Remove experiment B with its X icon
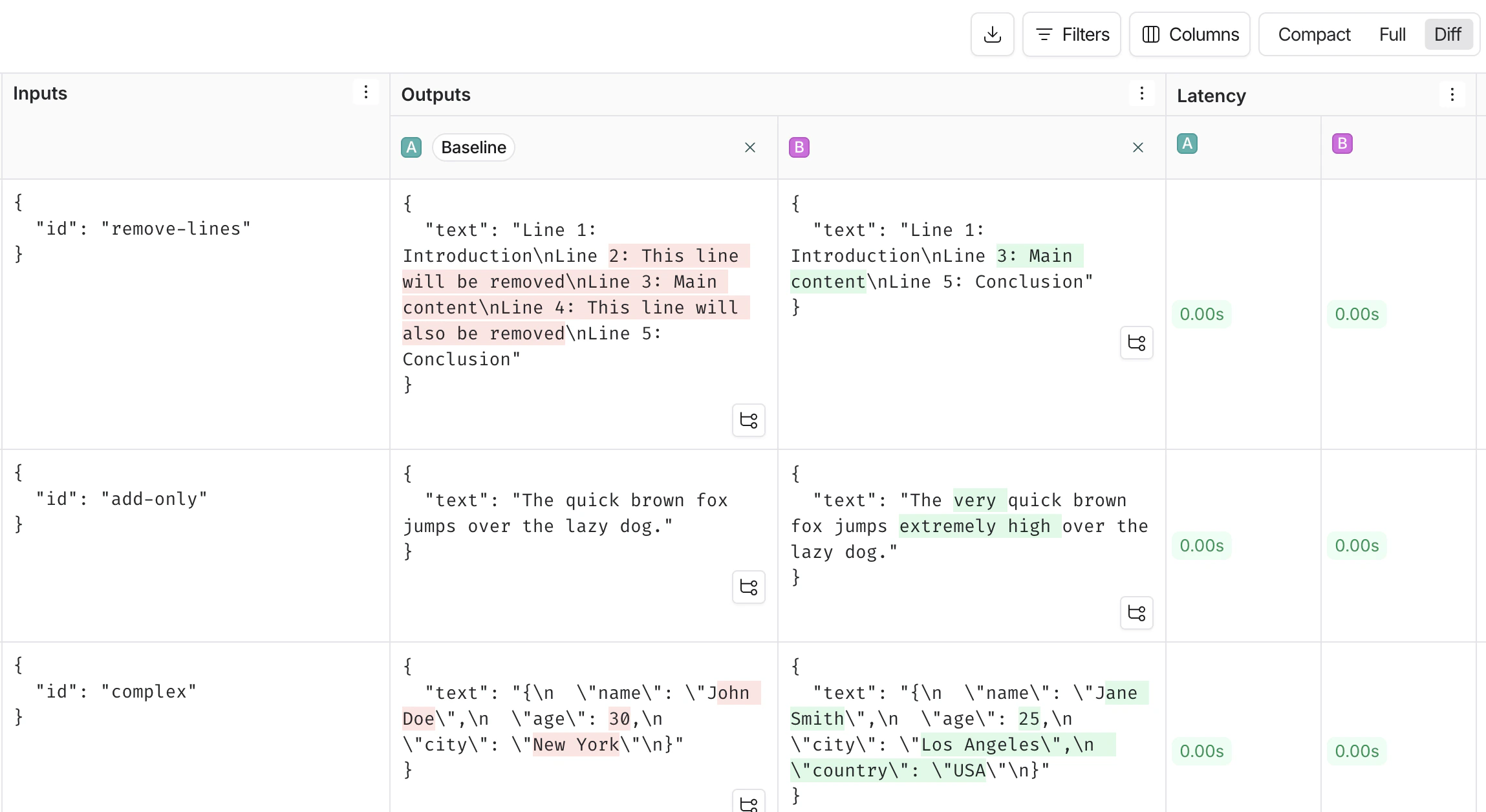 [1138, 147]
